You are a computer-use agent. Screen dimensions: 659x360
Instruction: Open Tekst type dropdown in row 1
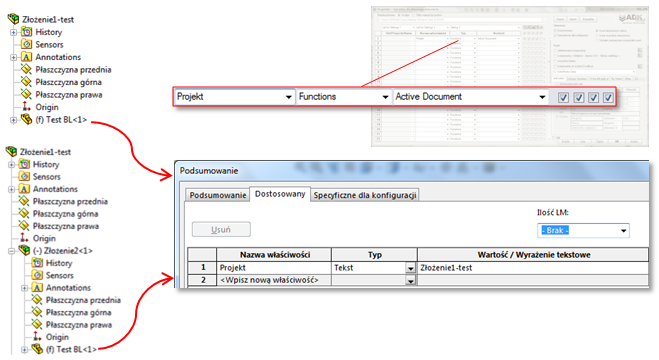click(410, 268)
